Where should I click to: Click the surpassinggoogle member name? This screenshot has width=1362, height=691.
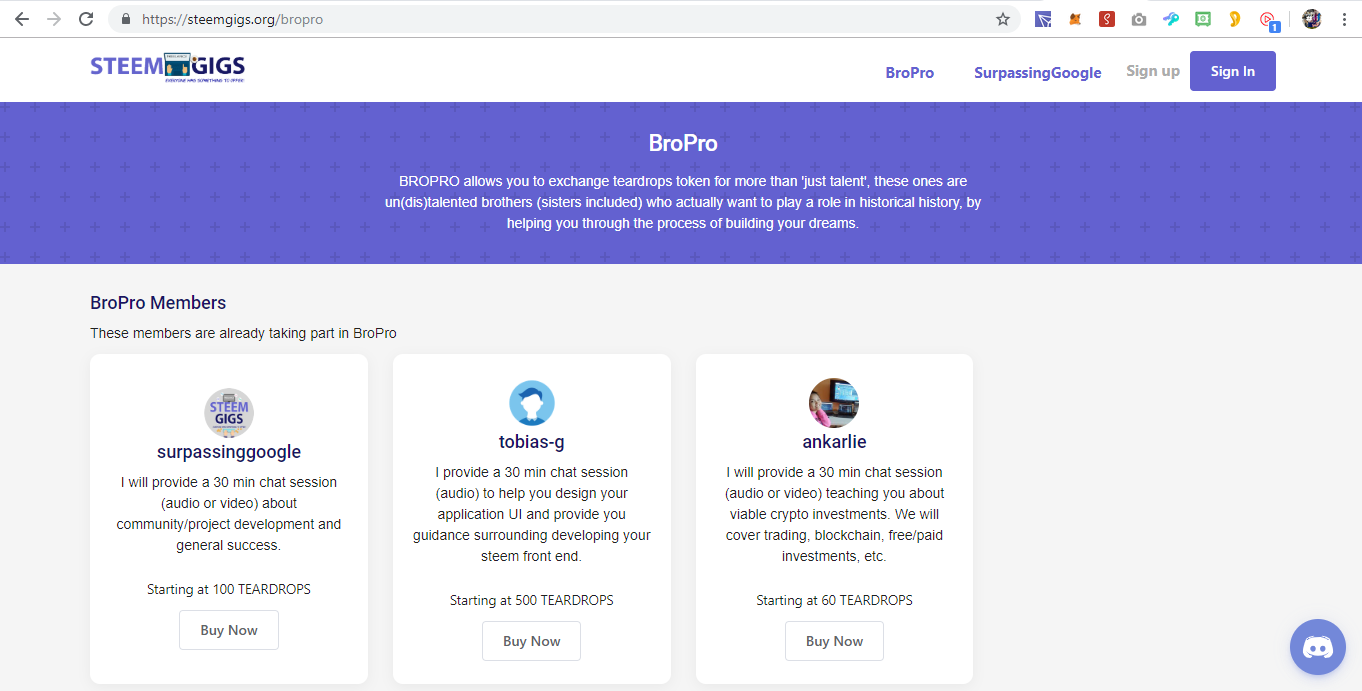[229, 452]
